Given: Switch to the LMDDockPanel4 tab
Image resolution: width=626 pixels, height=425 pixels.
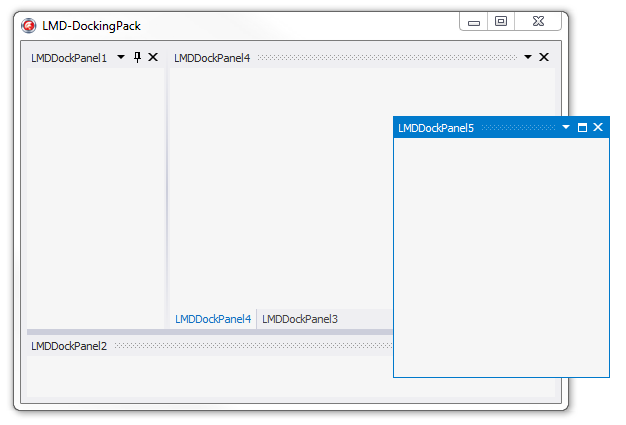Looking at the screenshot, I should pyautogui.click(x=213, y=319).
